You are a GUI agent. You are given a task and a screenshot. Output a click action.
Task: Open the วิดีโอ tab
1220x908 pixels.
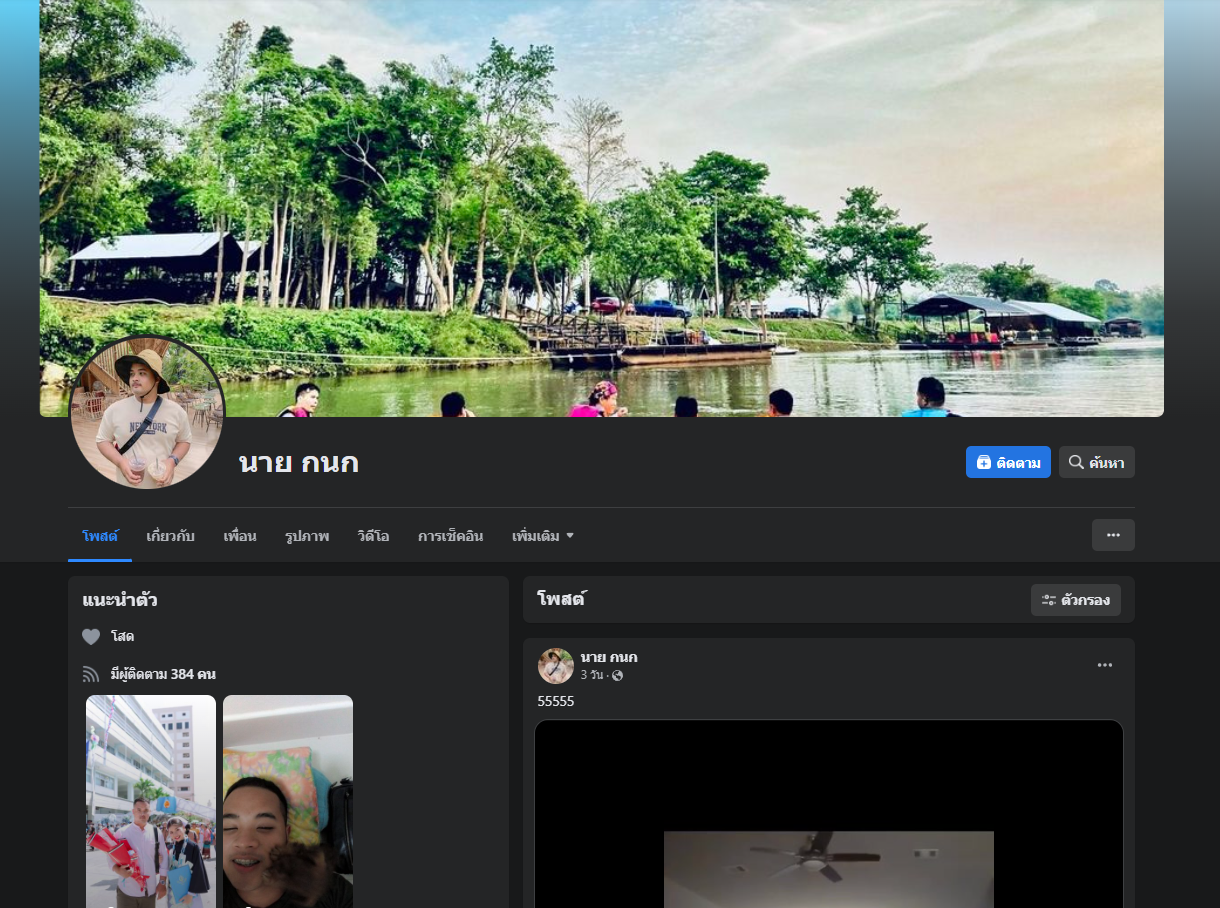(373, 536)
